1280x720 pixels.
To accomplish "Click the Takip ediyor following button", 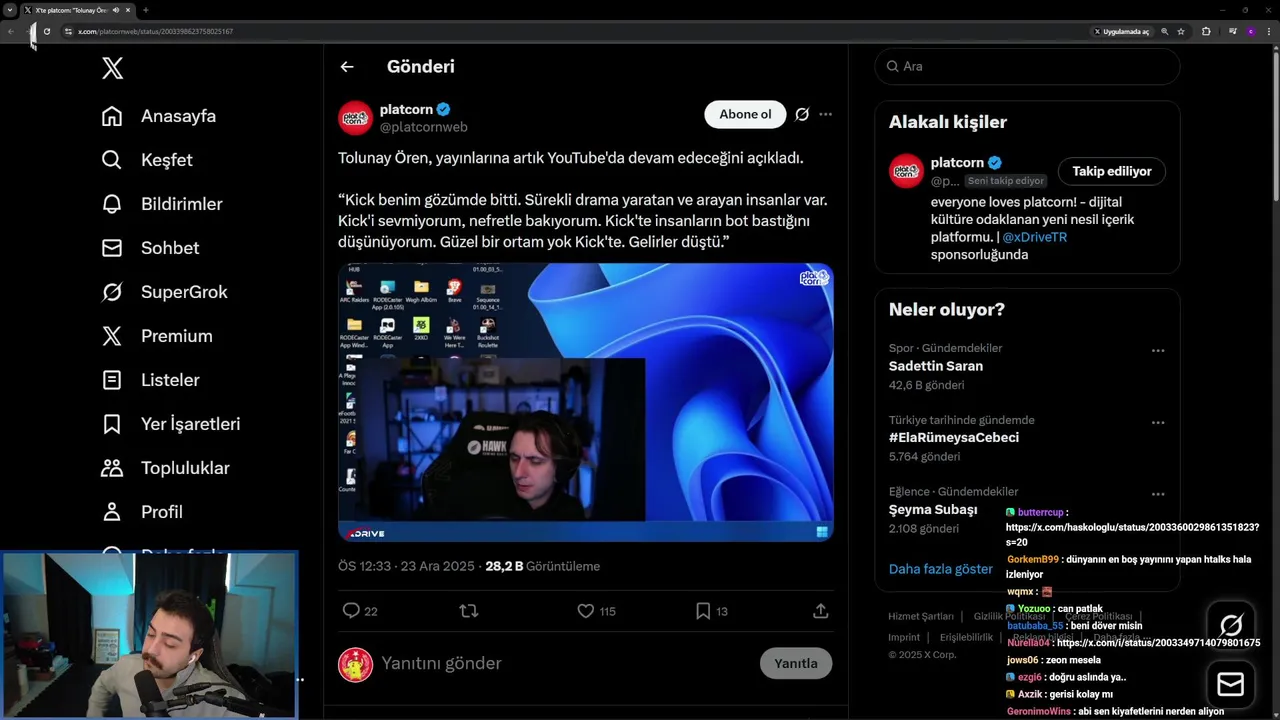I will pyautogui.click(x=1112, y=171).
